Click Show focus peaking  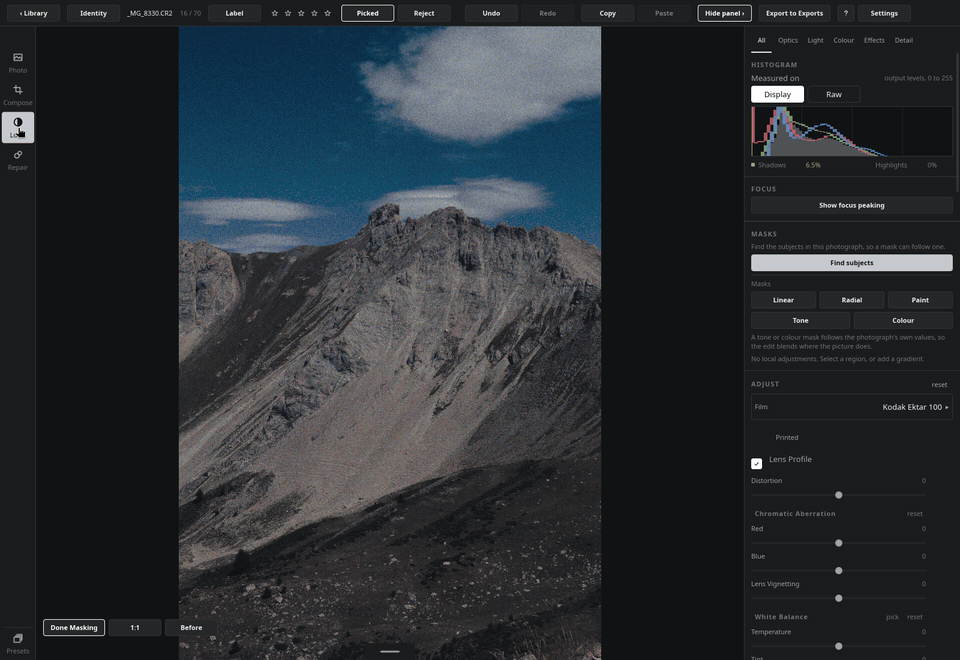[851, 205]
